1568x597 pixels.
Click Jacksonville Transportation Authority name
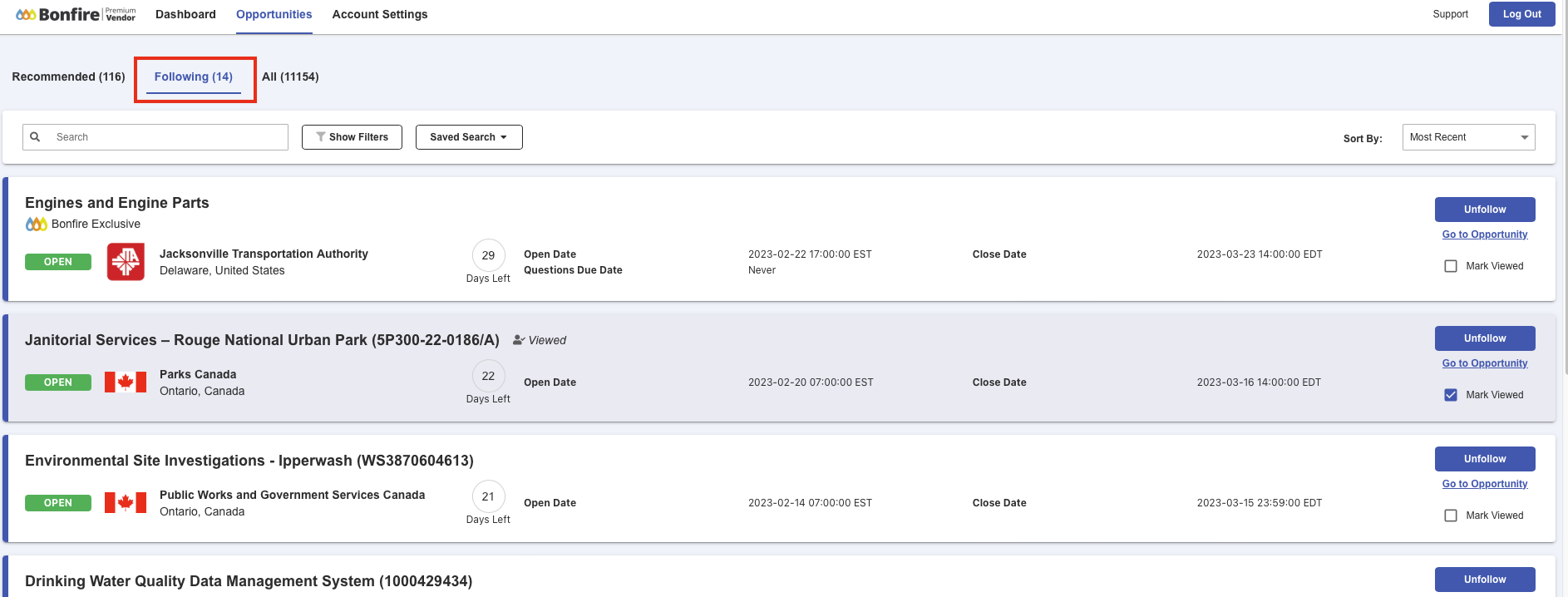pyautogui.click(x=264, y=254)
